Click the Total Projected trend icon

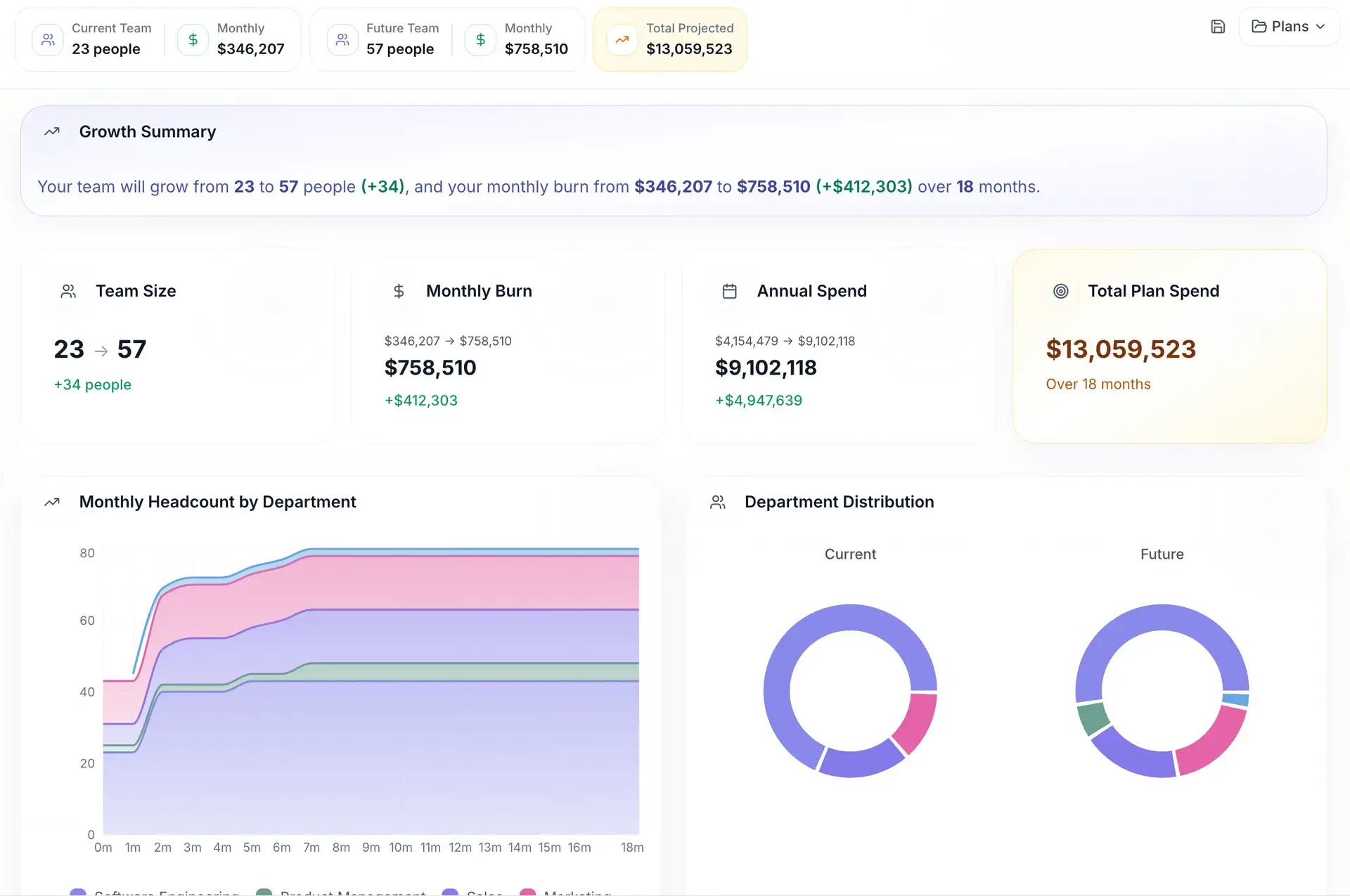[622, 39]
